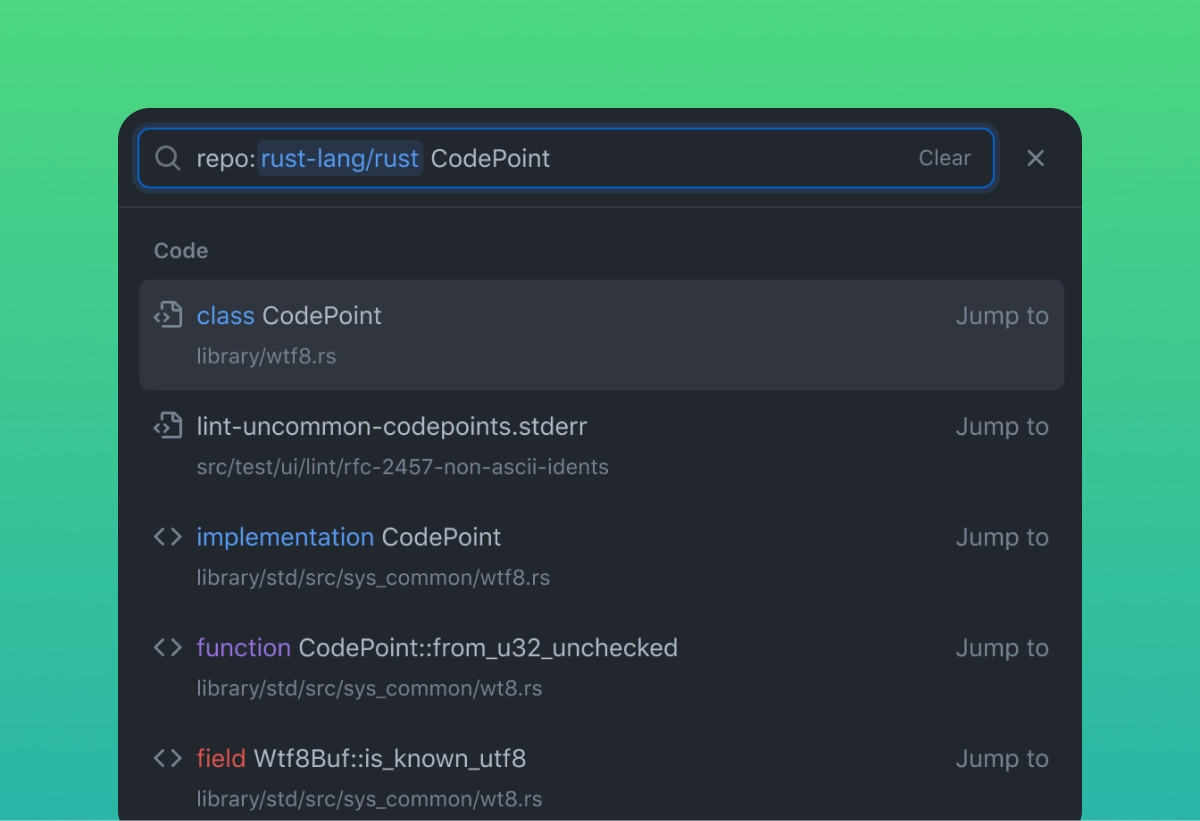Image resolution: width=1200 pixels, height=821 pixels.
Task: Open the function CodePoint::from_u32_unchecked result
Action: 601,667
